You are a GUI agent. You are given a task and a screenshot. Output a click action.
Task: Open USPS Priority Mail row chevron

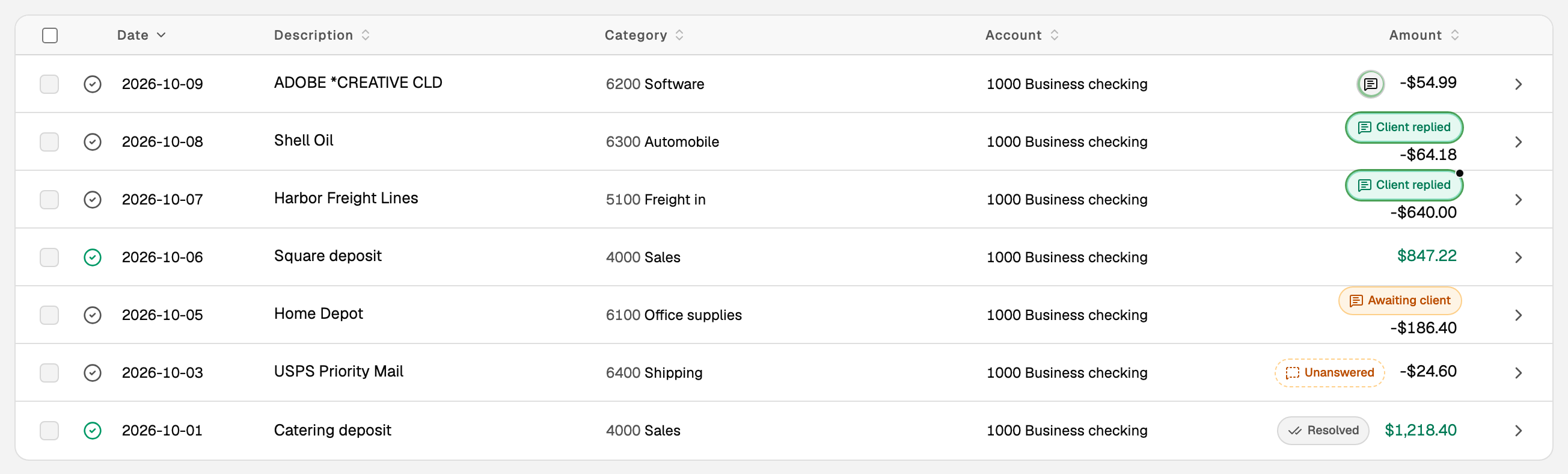1518,373
